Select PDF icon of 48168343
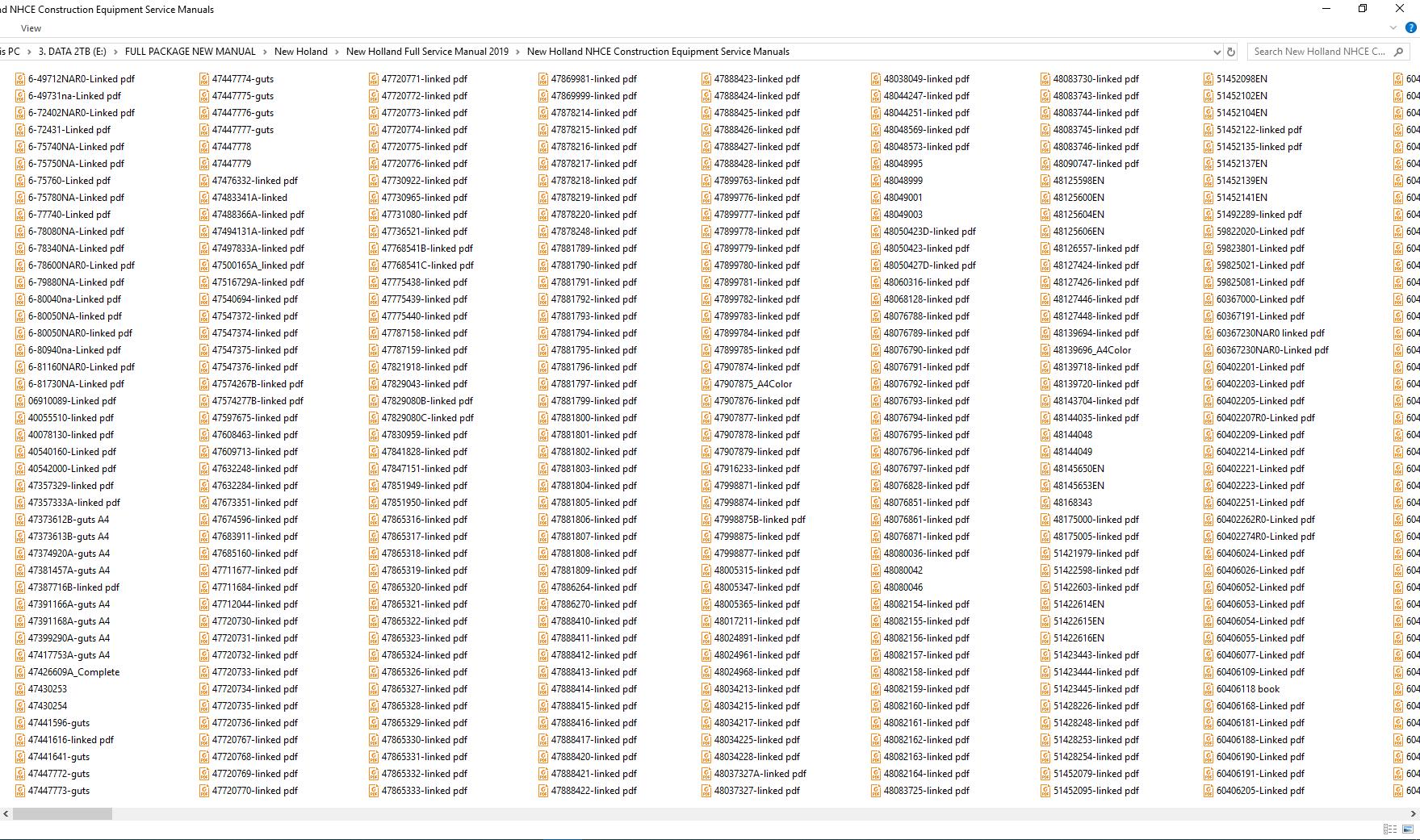Viewport: 1420px width, 840px height. [x=1045, y=503]
